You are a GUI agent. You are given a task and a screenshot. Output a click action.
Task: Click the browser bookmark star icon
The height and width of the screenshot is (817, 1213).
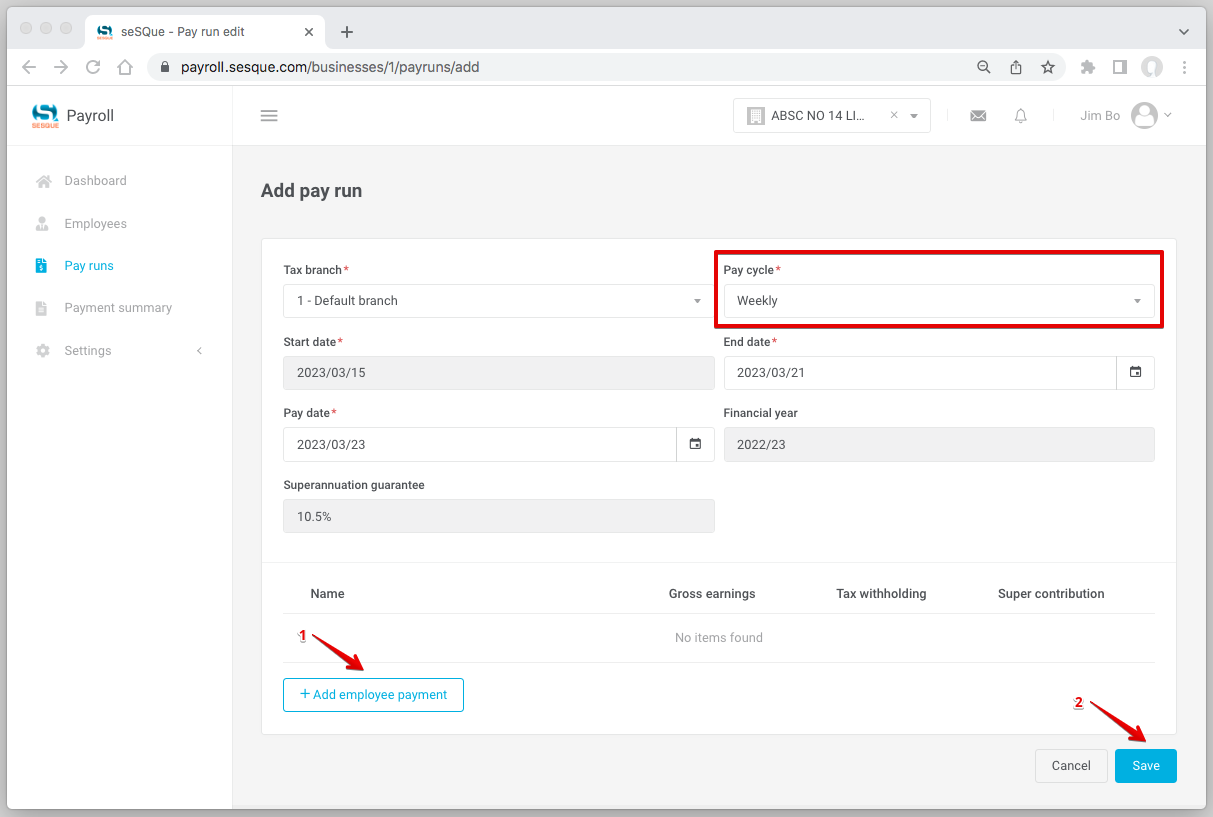[x=1047, y=67]
